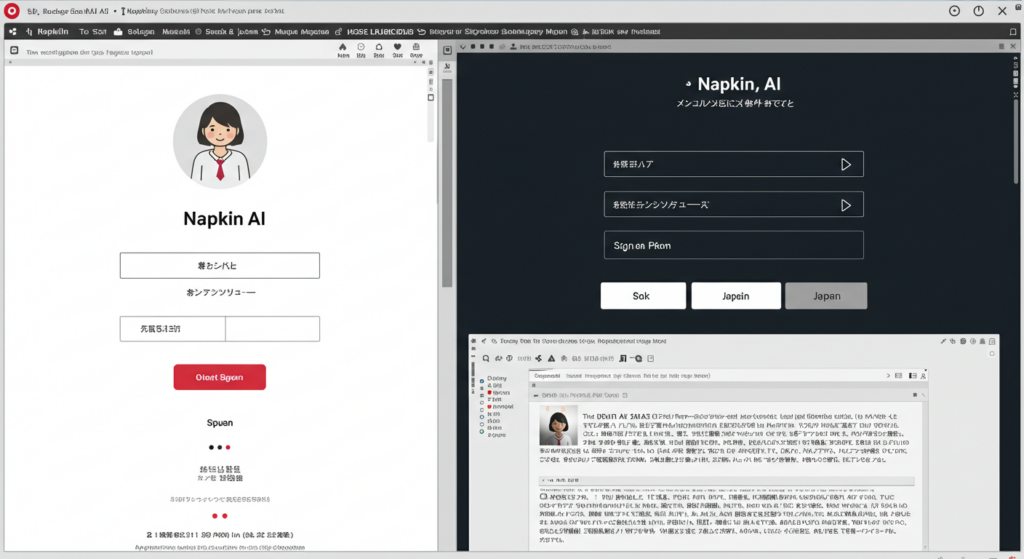Viewport: 1024px width, 559px height.
Task: Click the printer icon in the left panel toolbar
Action: point(416,47)
